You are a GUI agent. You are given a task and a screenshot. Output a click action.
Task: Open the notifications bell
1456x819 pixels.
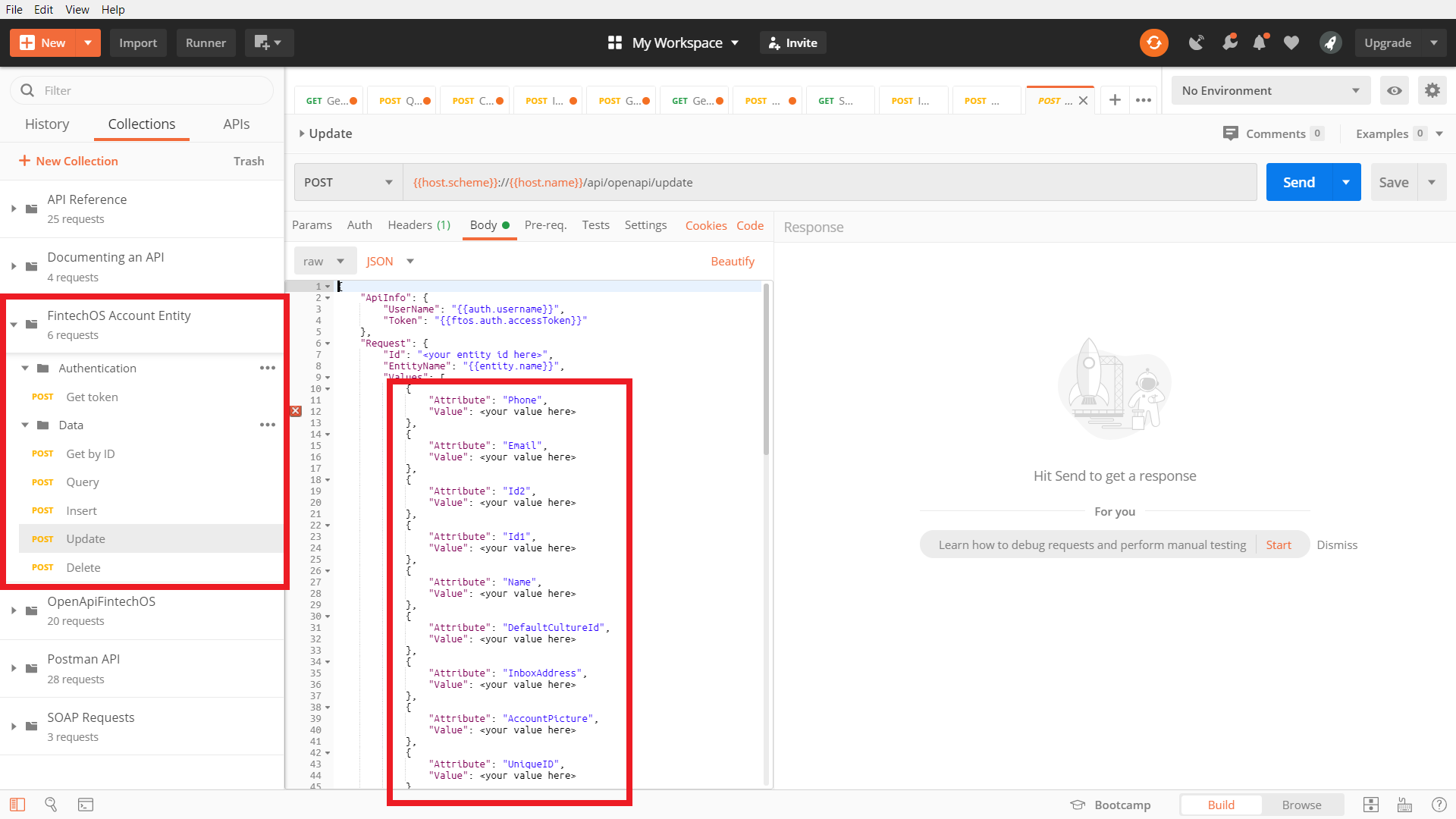tap(1260, 42)
